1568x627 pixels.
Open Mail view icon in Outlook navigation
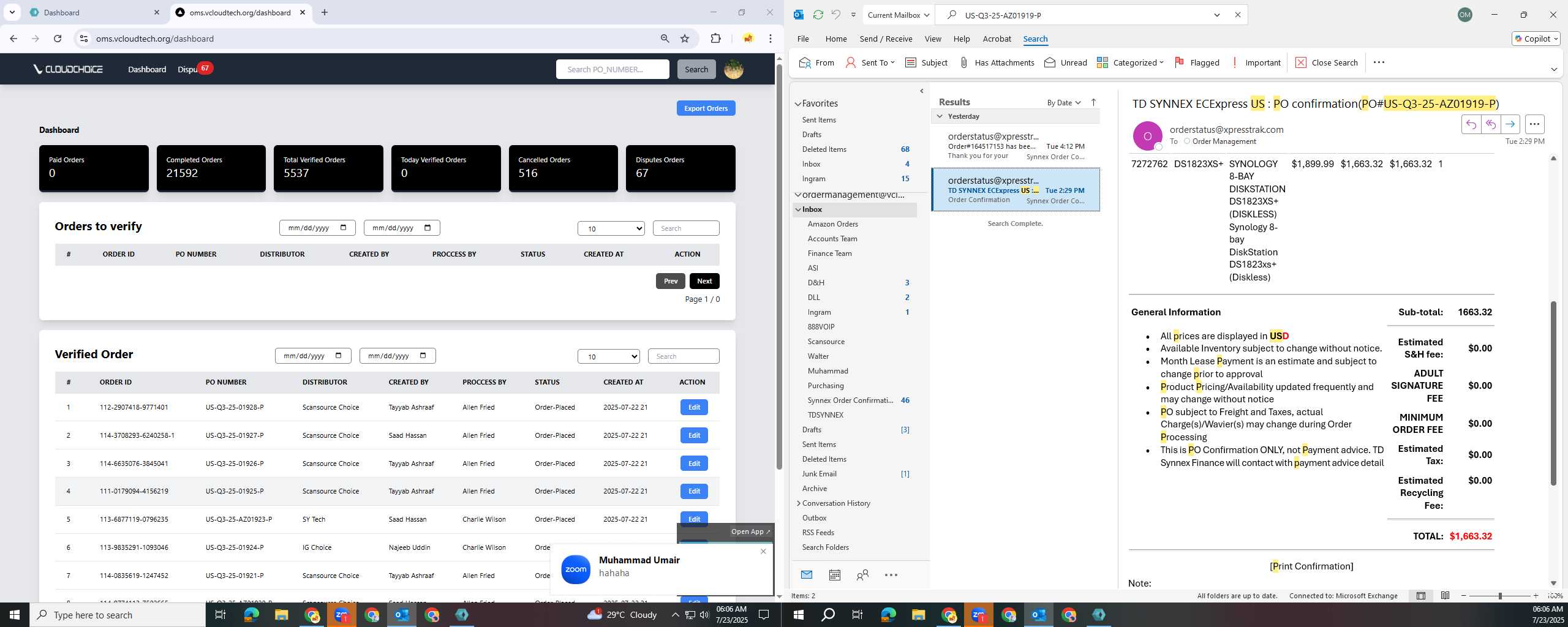(x=807, y=575)
